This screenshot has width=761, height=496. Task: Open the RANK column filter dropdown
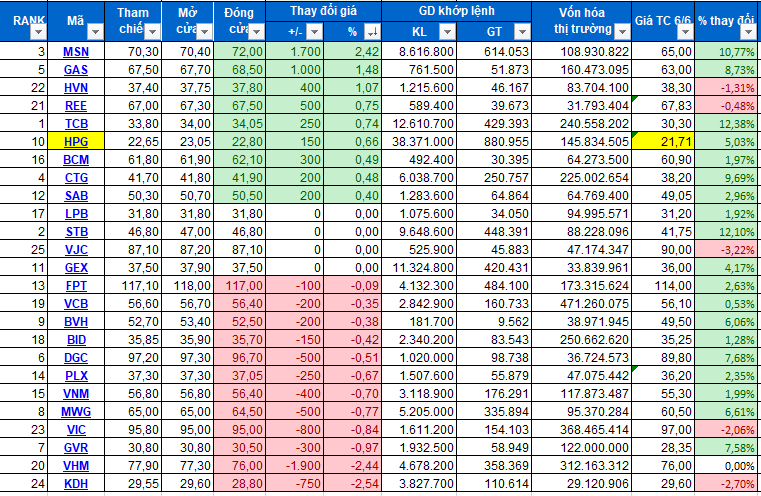point(38,33)
